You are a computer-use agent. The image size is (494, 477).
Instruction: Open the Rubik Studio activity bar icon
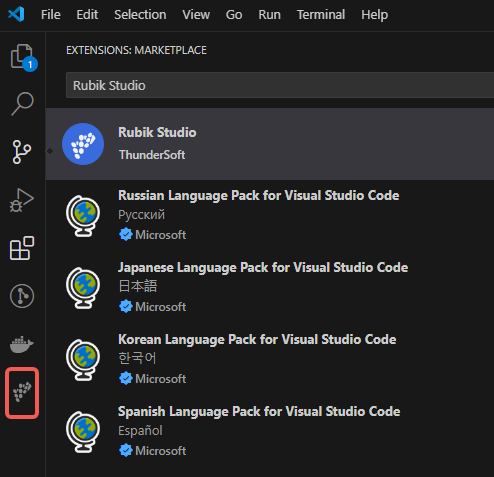[x=22, y=392]
